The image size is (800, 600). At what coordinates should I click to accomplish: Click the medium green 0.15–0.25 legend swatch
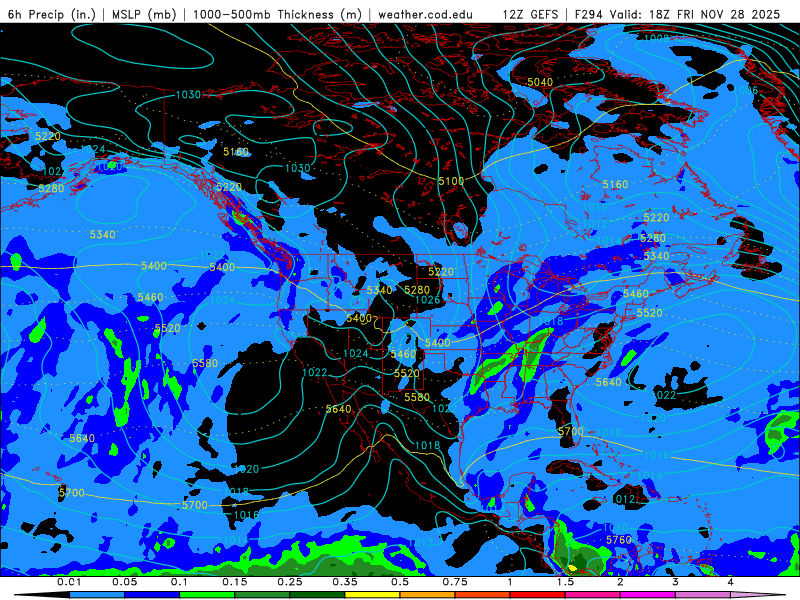coord(262,595)
